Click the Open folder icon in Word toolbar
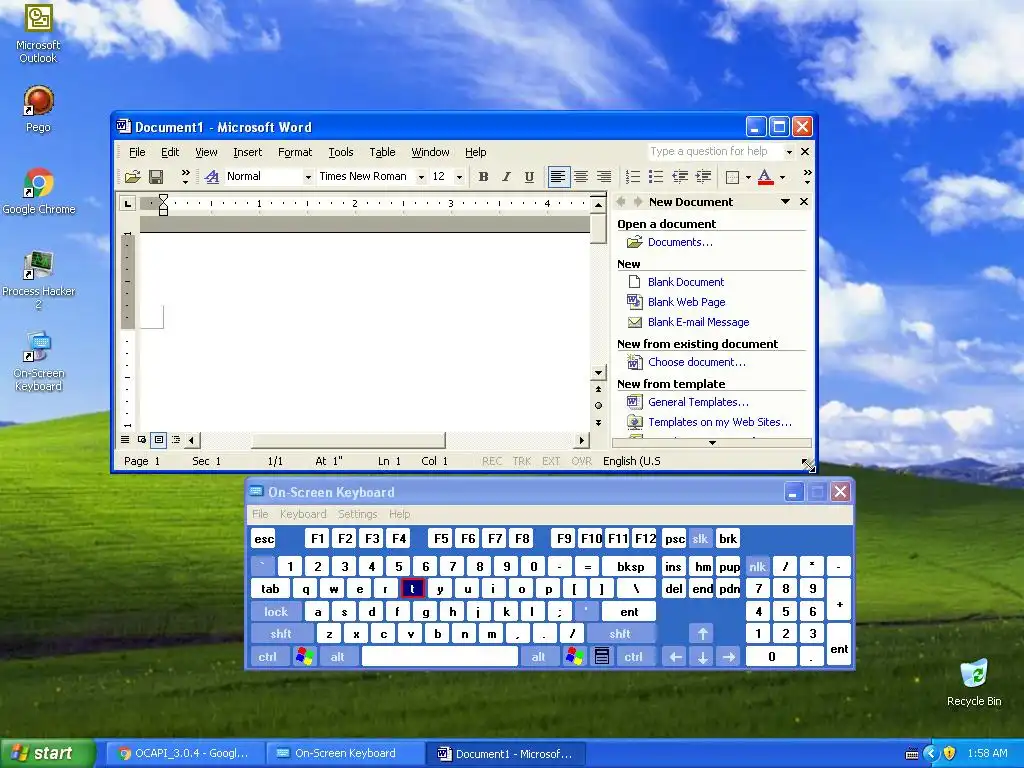 click(x=133, y=176)
